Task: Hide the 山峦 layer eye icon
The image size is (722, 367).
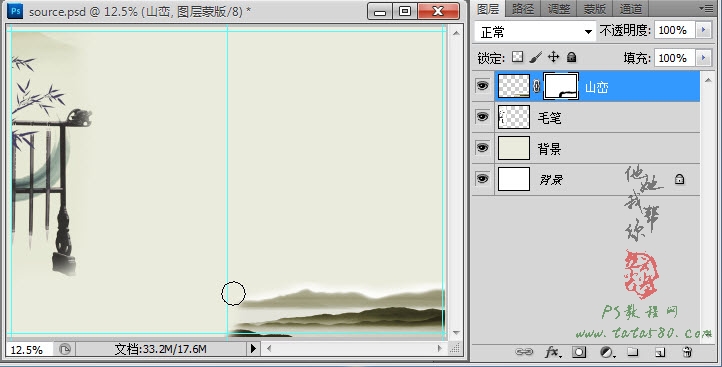Action: (x=482, y=86)
